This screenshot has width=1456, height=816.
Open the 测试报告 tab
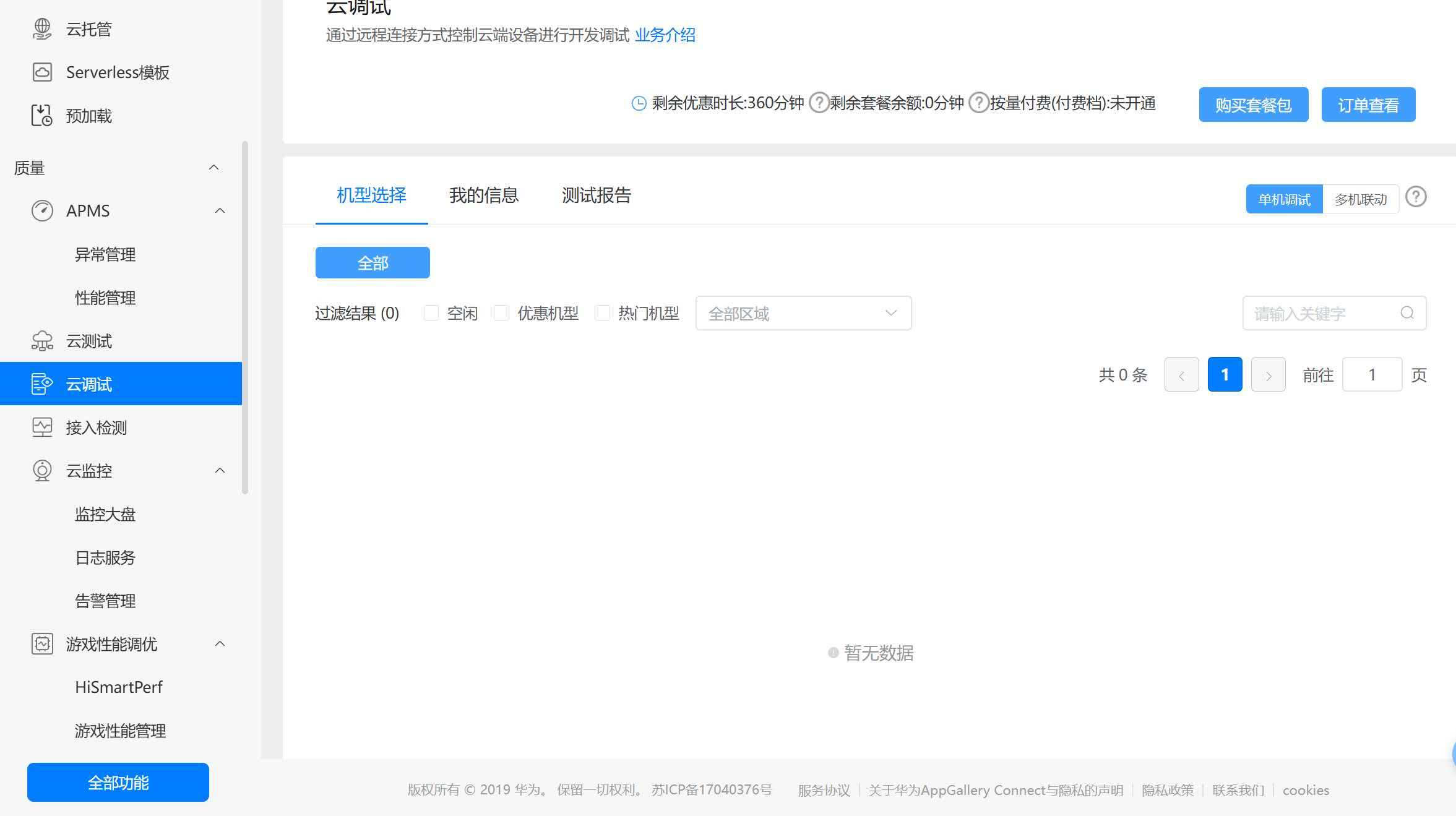[596, 195]
